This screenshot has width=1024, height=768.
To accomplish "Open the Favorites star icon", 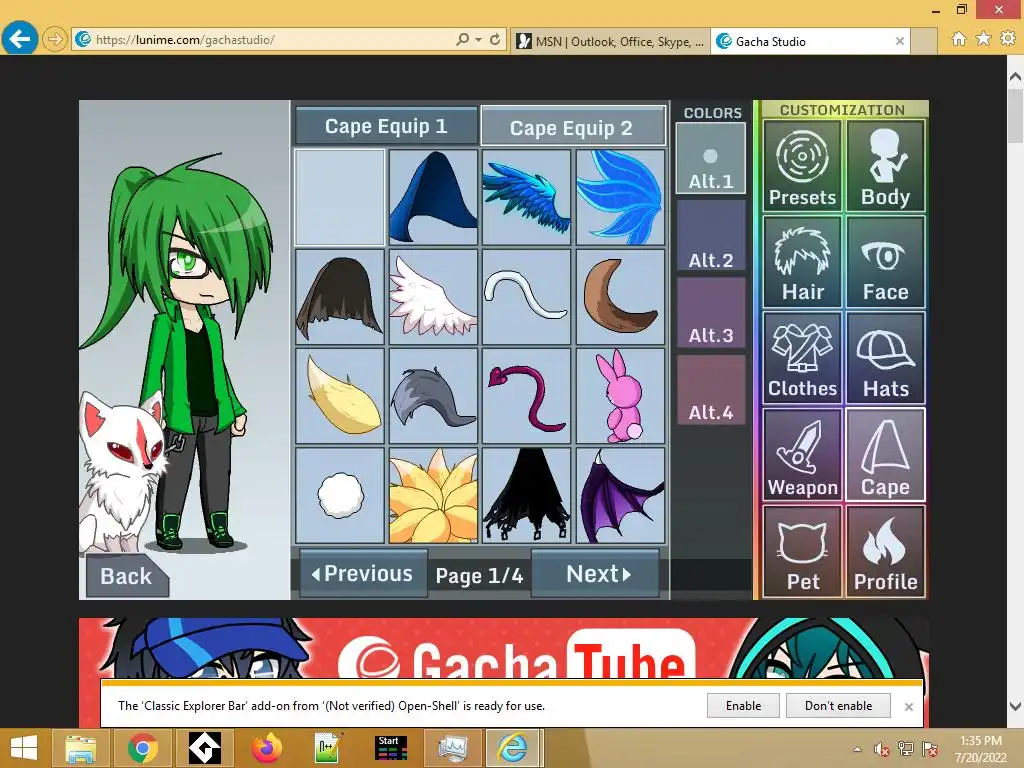I will click(984, 39).
